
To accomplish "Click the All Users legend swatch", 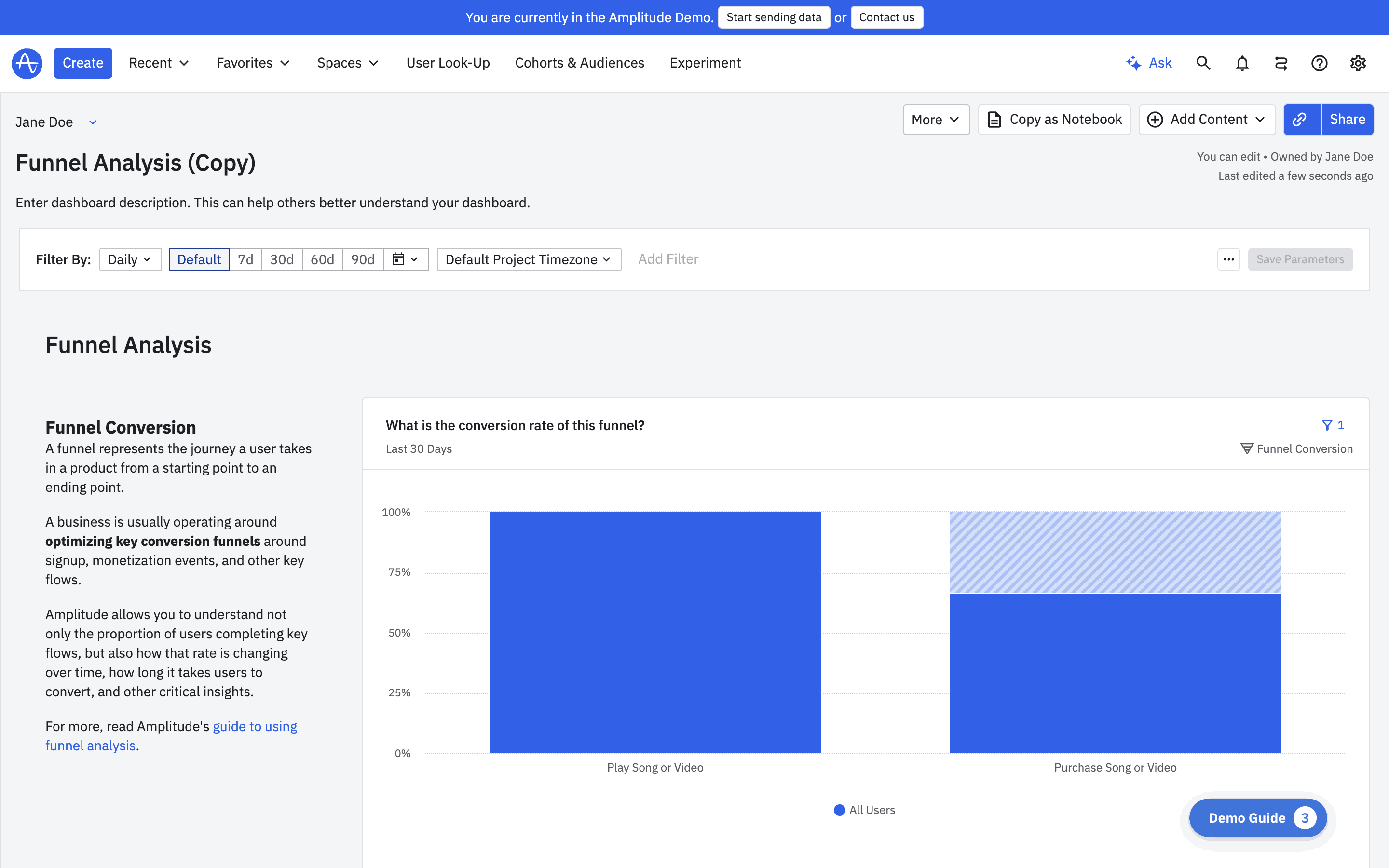I will tap(839, 810).
